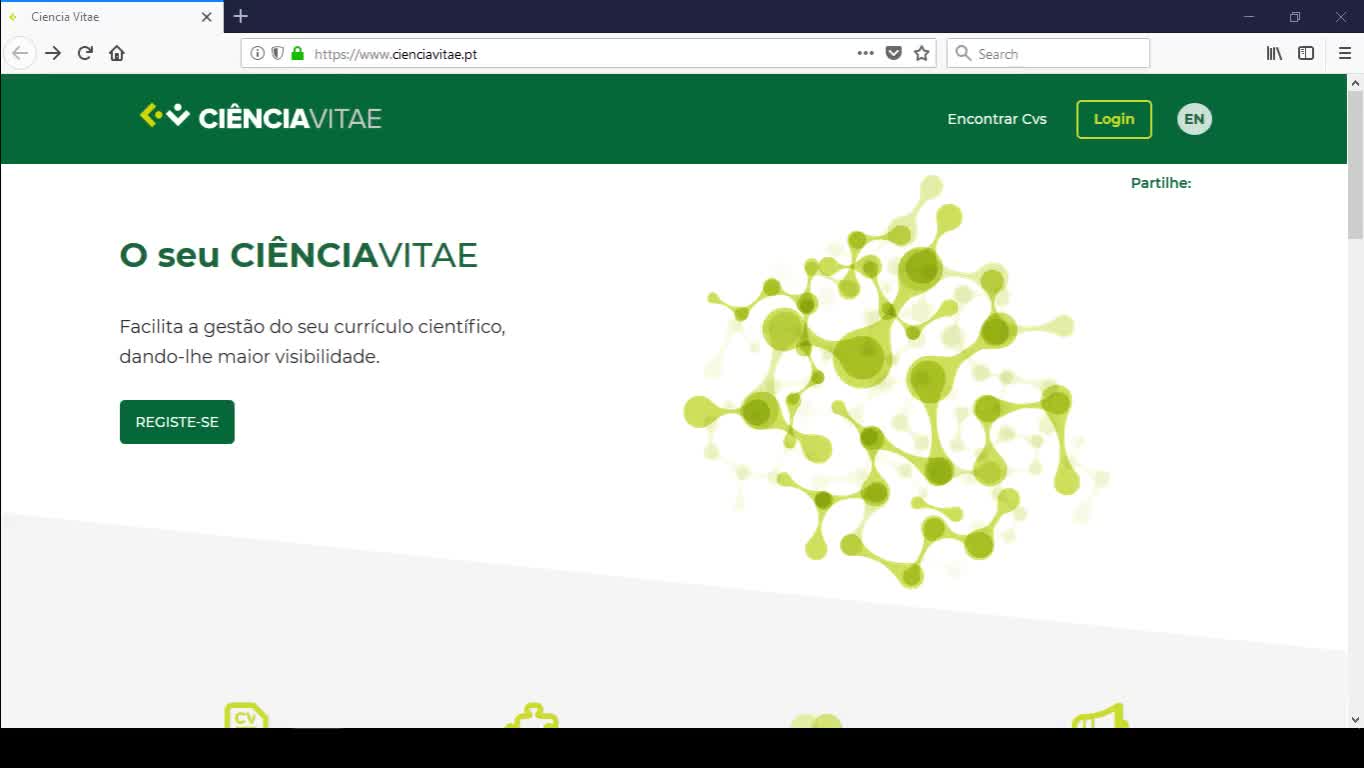This screenshot has height=768, width=1364.
Task: Select the Ciencia Vitae browser tab
Action: click(x=112, y=17)
